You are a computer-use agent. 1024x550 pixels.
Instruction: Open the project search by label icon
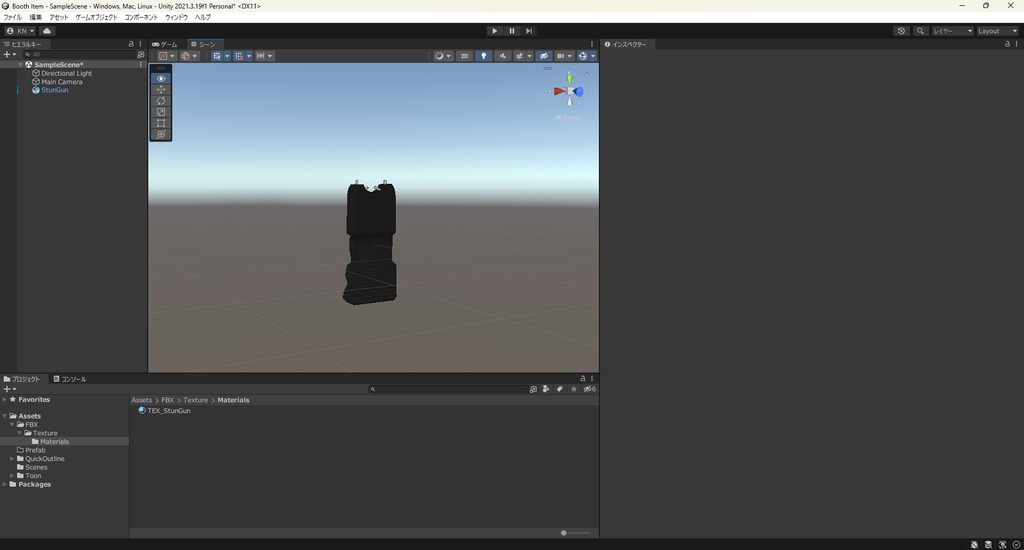coord(560,389)
